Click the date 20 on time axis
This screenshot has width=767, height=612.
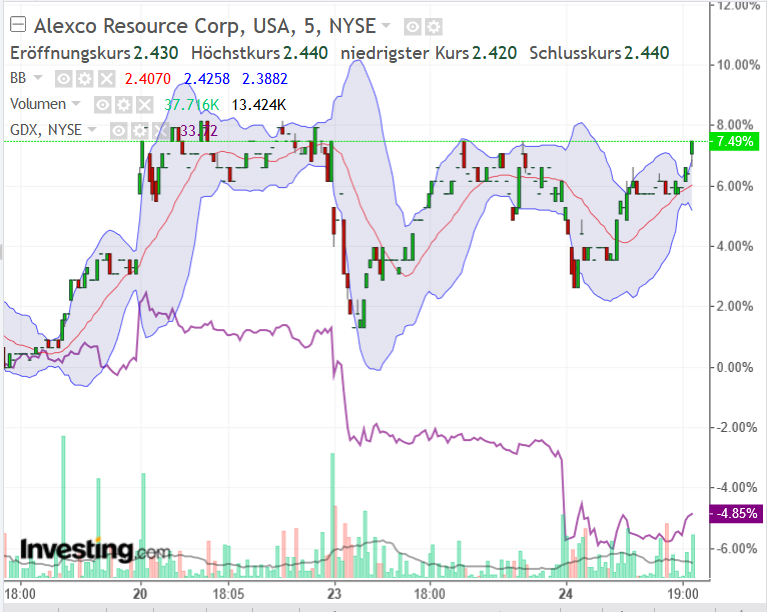pos(140,594)
